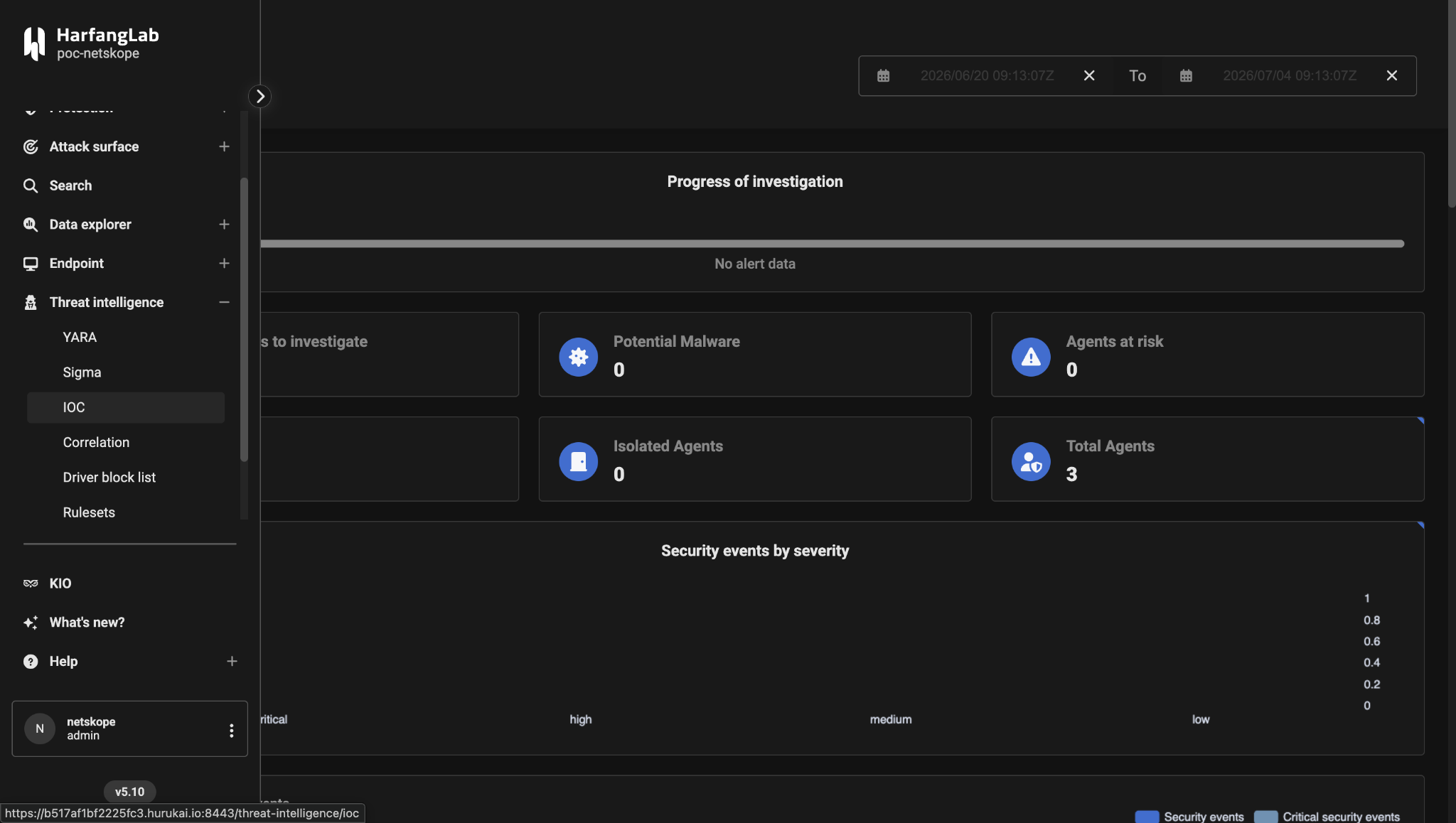Click the Total Agents user-shield icon
The width and height of the screenshot is (1456, 823).
click(1031, 461)
